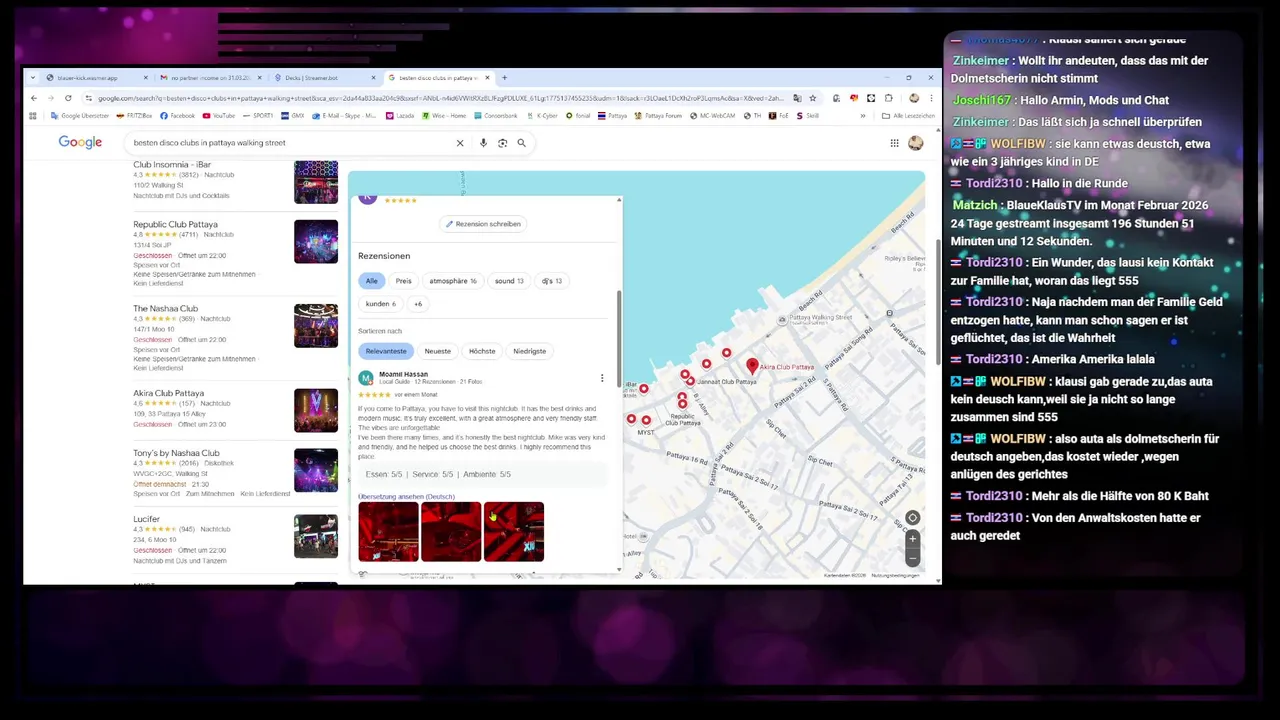Click the translate page icon in the address bar
The width and height of the screenshot is (1280, 720).
tap(797, 98)
